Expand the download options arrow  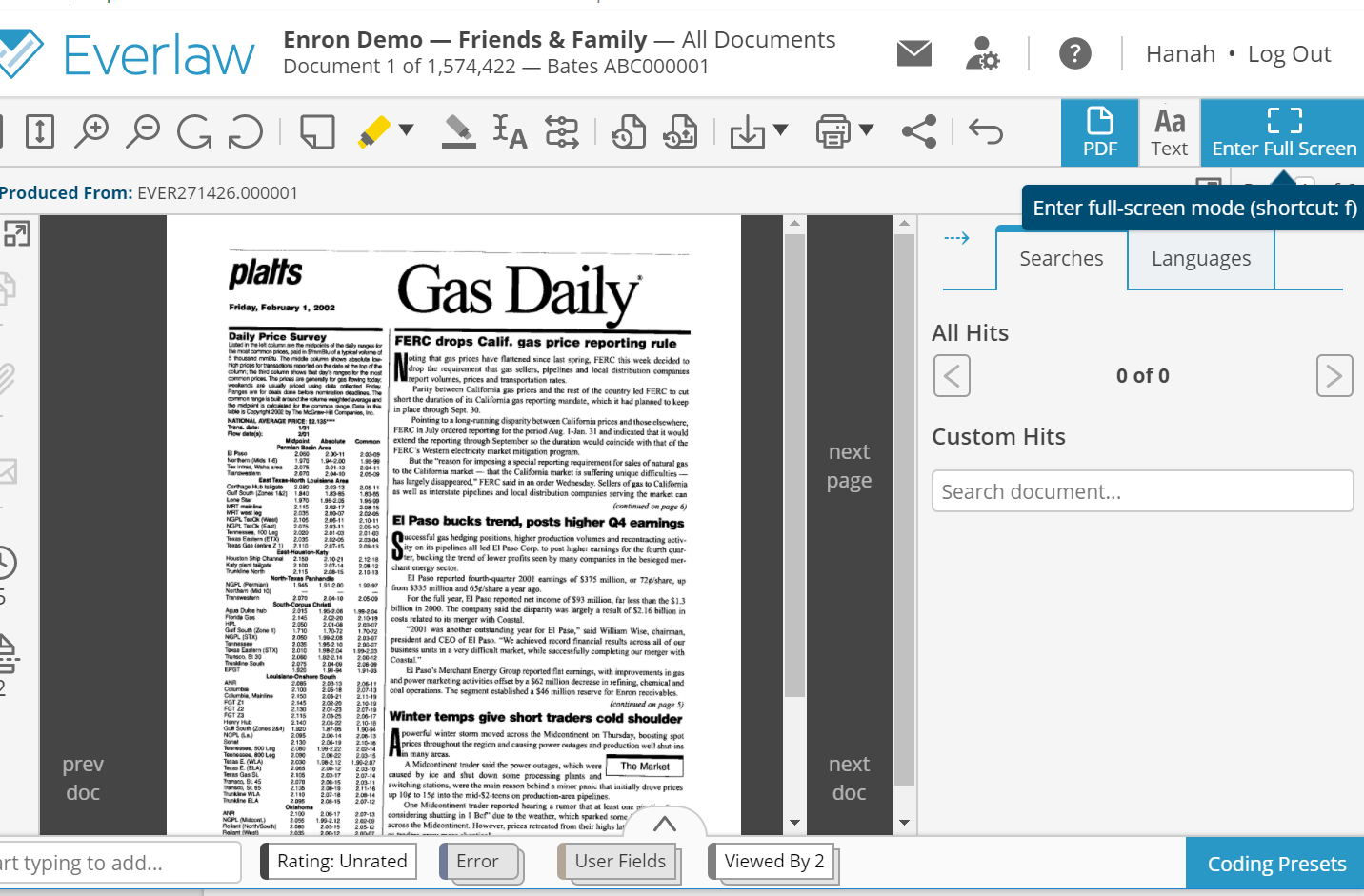pos(781,129)
